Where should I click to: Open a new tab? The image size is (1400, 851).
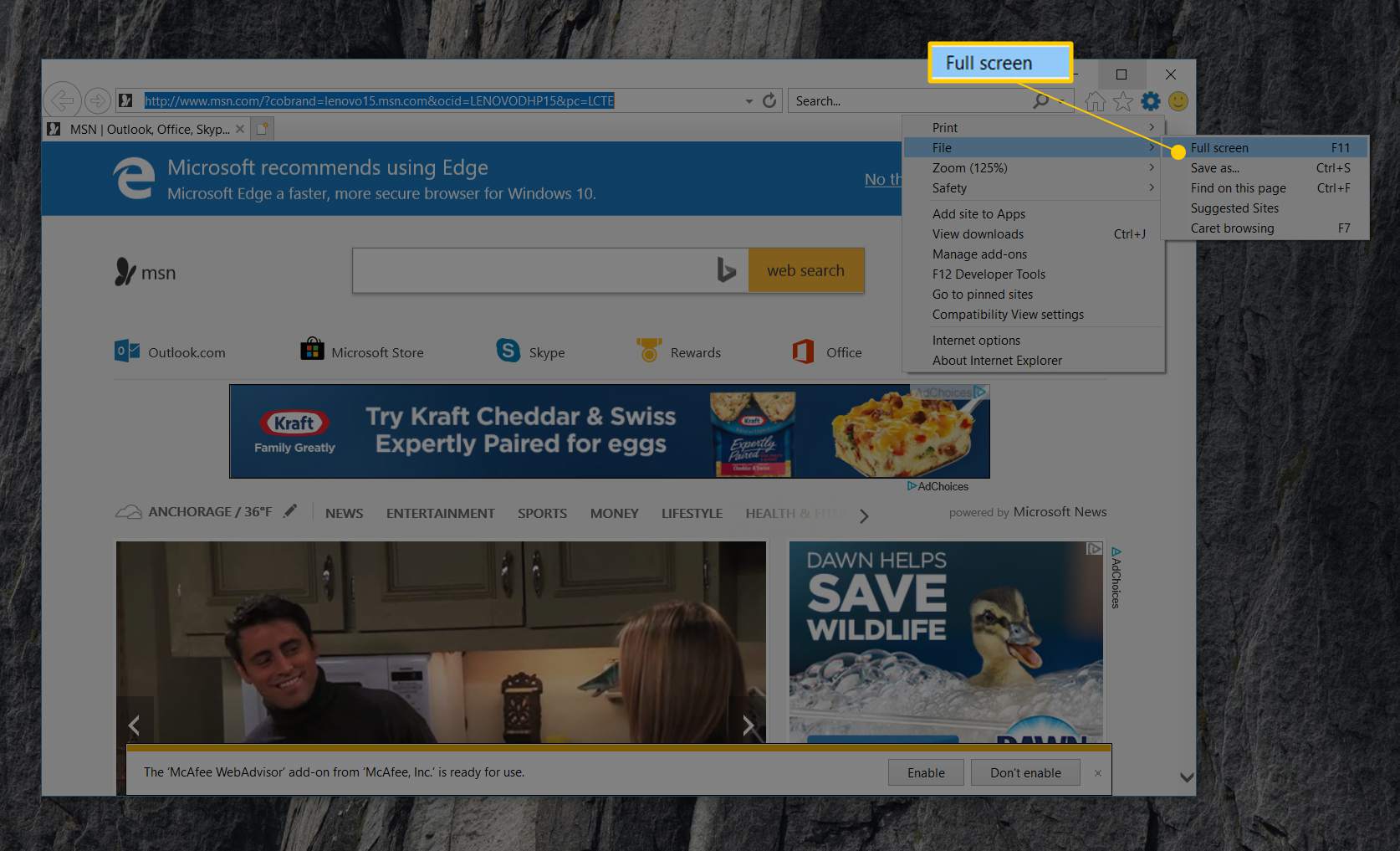[x=263, y=129]
